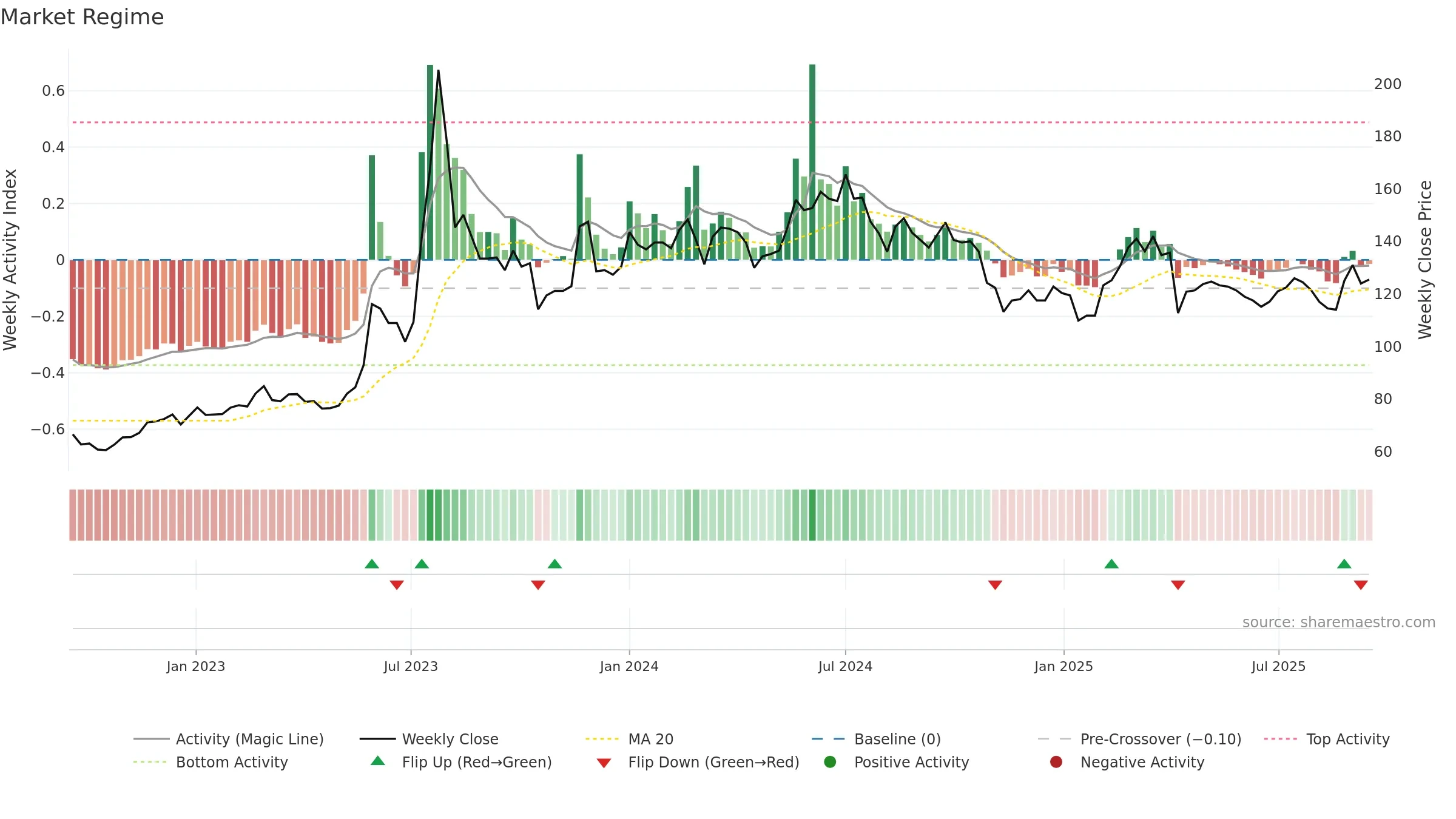
Task: Click the tallest green activity bar in June 2024
Action: [x=812, y=162]
